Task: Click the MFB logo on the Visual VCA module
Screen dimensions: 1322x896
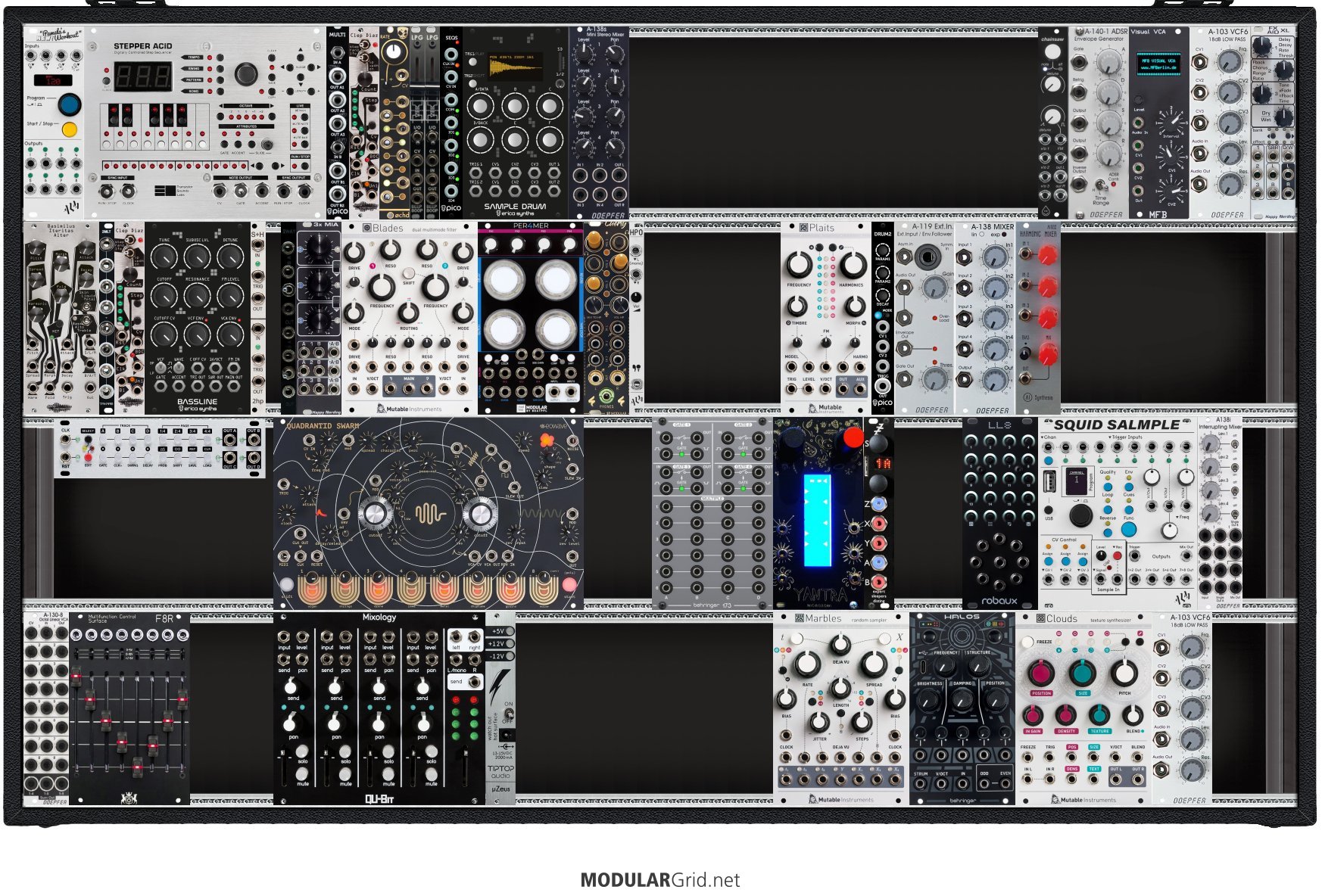Action: (x=1158, y=214)
